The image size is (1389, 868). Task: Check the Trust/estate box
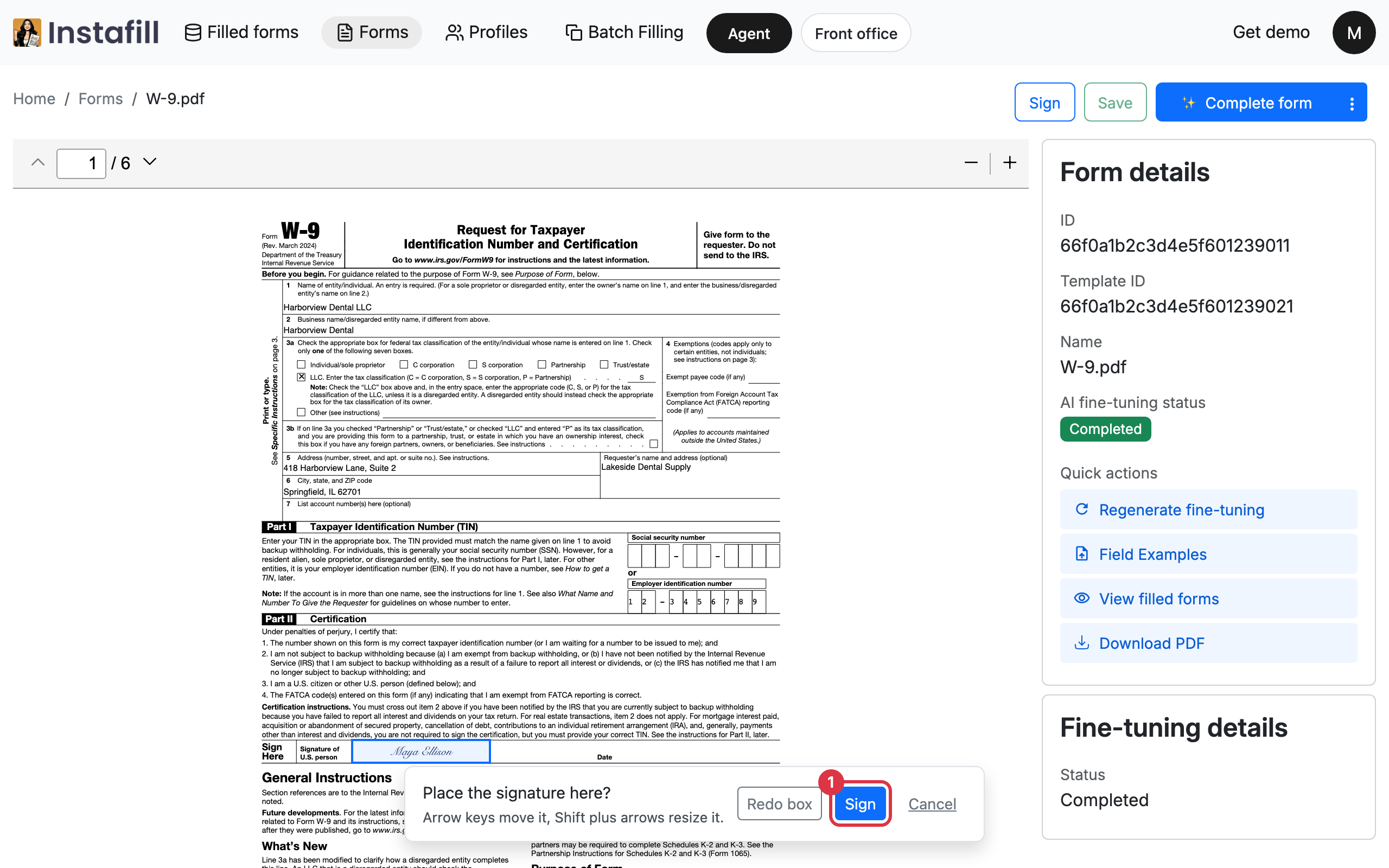click(x=604, y=365)
